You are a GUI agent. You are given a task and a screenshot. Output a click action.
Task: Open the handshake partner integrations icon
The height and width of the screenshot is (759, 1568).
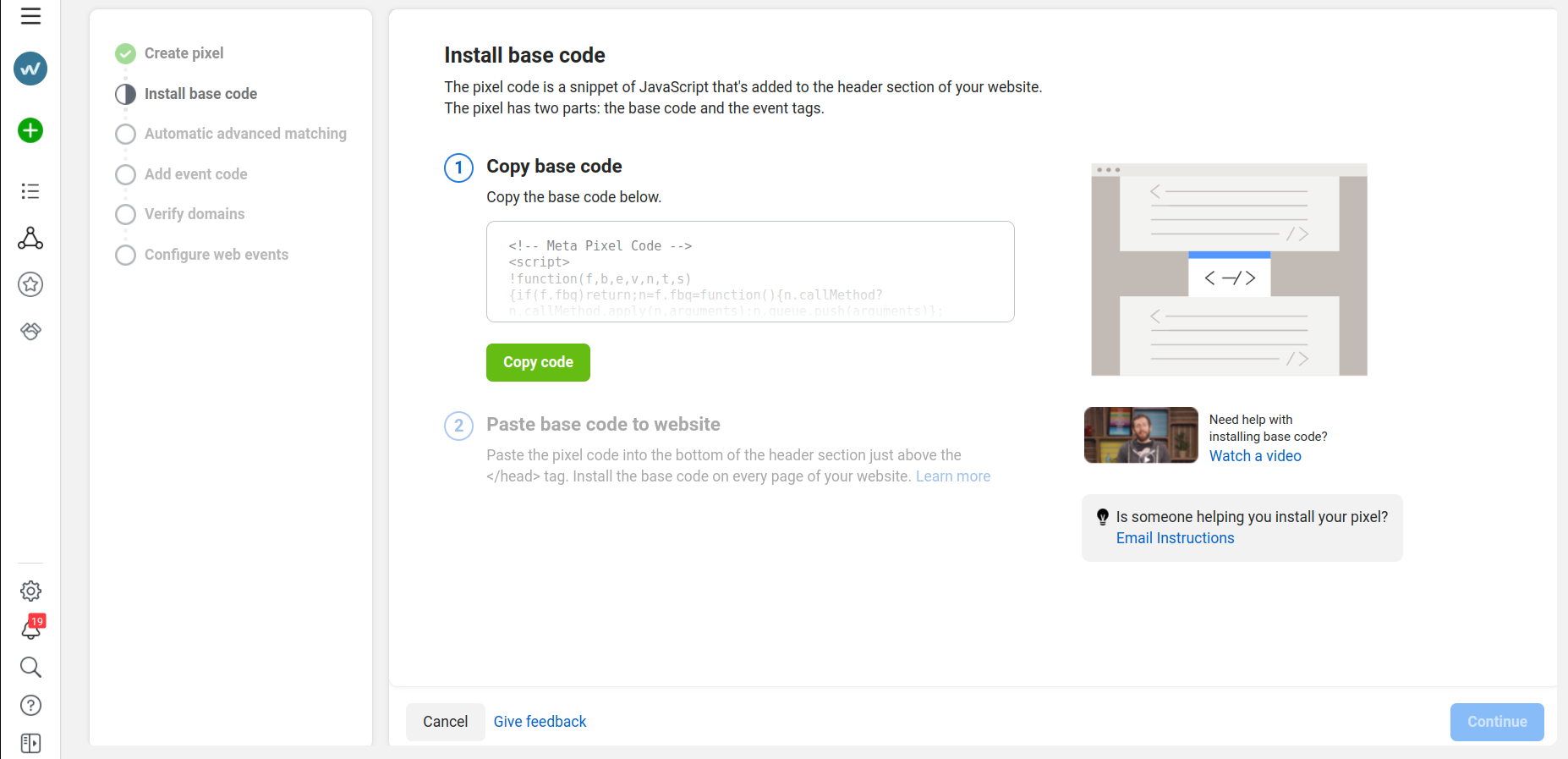click(30, 331)
